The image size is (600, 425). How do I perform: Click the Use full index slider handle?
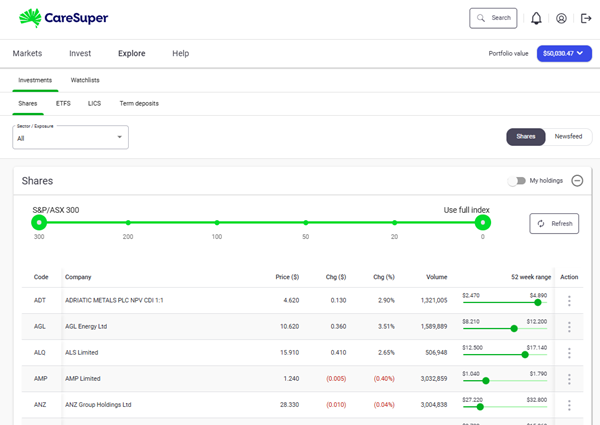pos(483,222)
